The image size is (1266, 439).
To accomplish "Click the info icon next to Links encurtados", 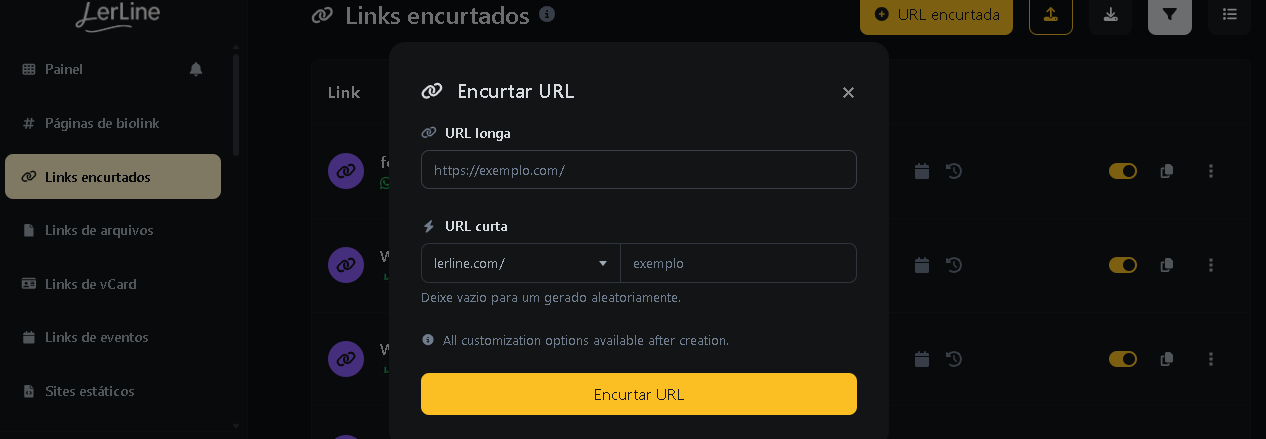I will point(546,15).
